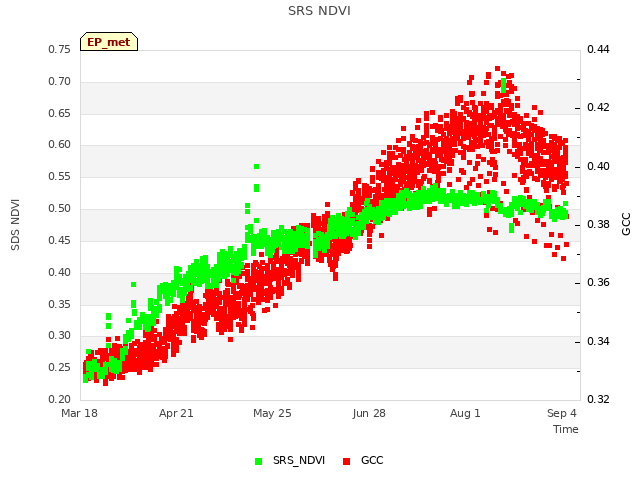This screenshot has width=640, height=480.
Task: Click the red GCC legend swatch
Action: click(347, 461)
